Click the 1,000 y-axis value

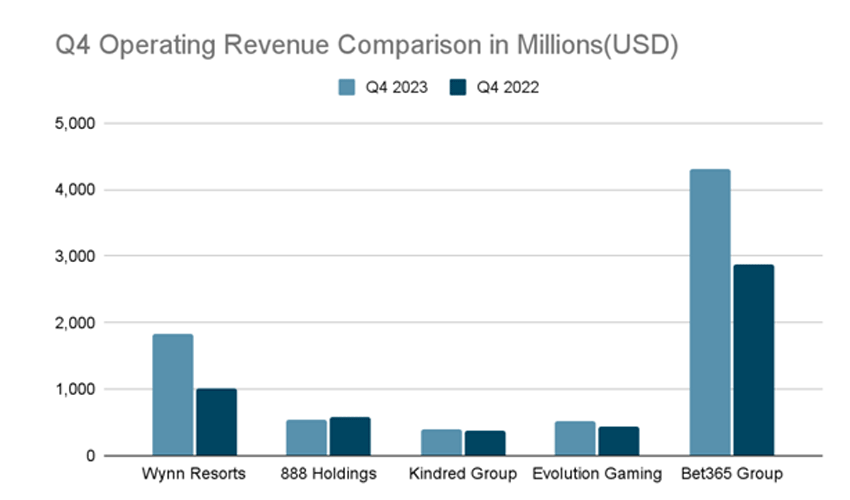point(75,389)
